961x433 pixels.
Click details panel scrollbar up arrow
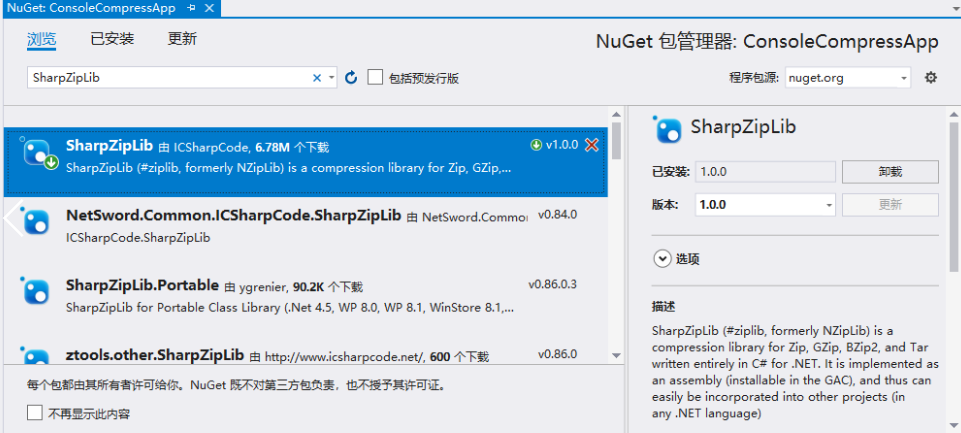pos(953,115)
